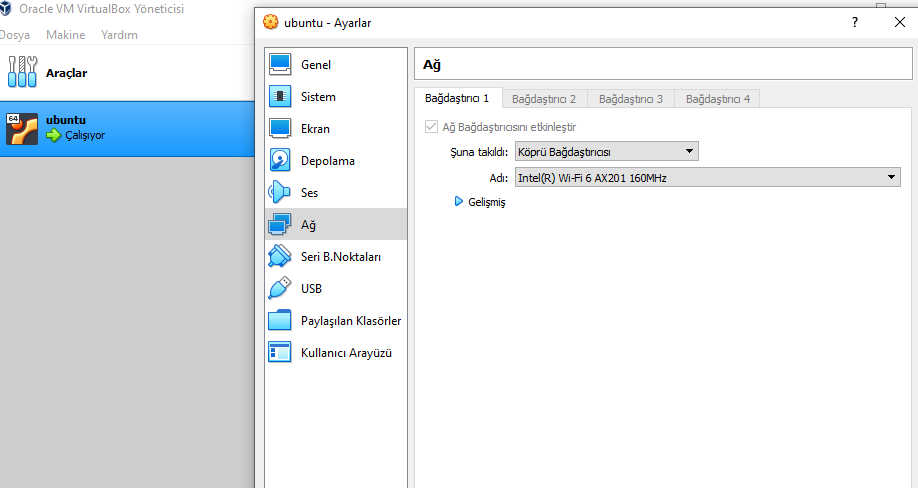Switch to Bağdaştırıcı 4 tab
The image size is (918, 488).
point(718,99)
